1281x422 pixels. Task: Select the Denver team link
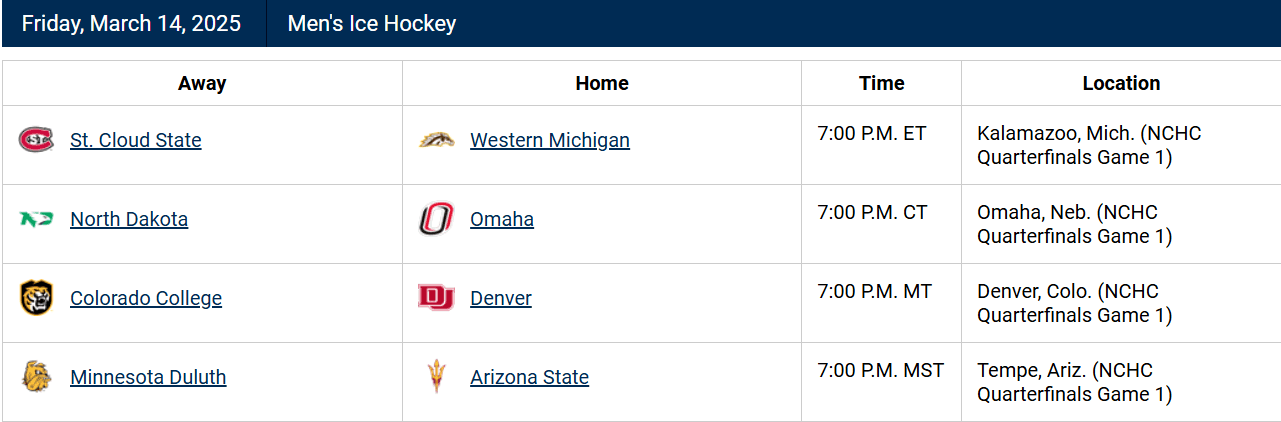click(x=501, y=298)
